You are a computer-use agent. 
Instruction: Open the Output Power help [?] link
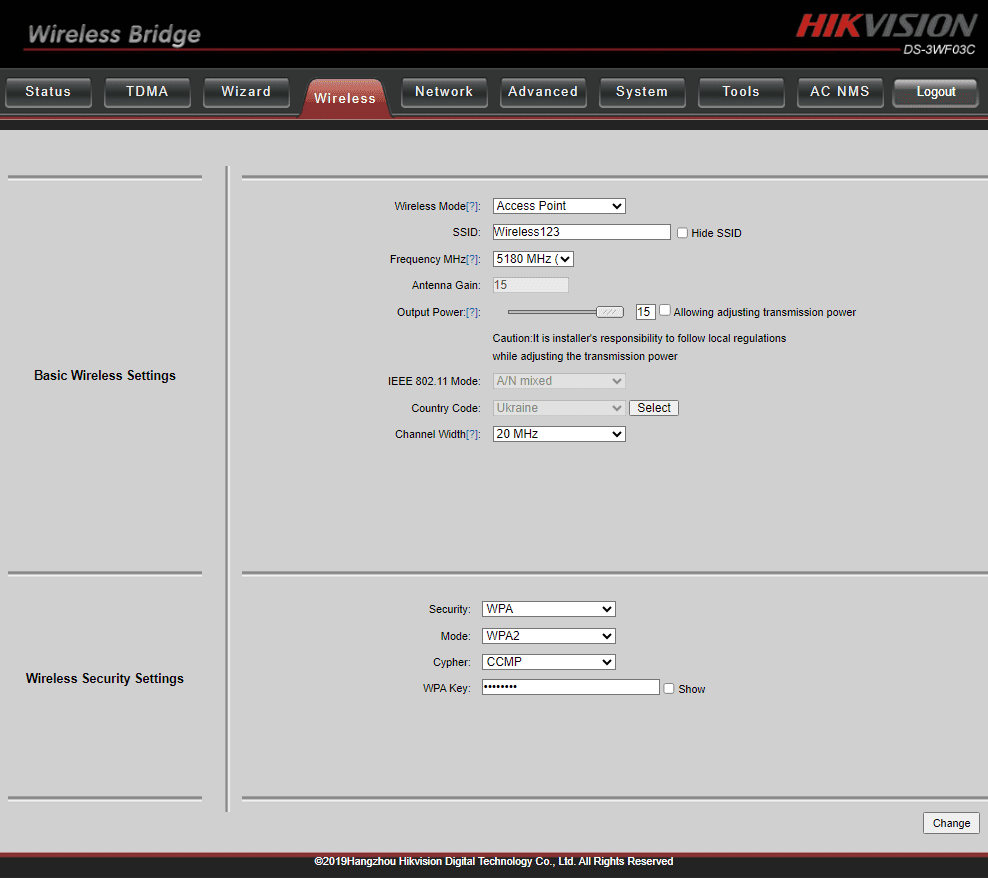473,313
